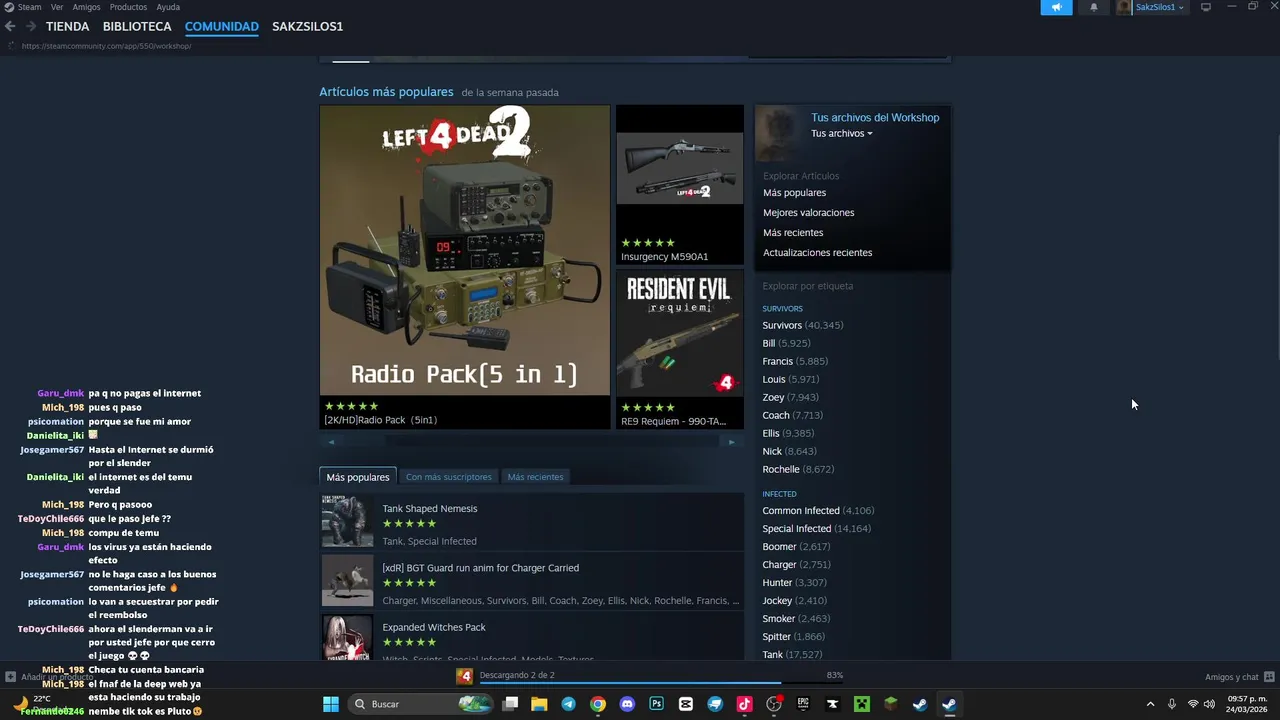Click Mejores valoraciones in the sidebar
Image resolution: width=1280 pixels, height=720 pixels.
coord(809,213)
